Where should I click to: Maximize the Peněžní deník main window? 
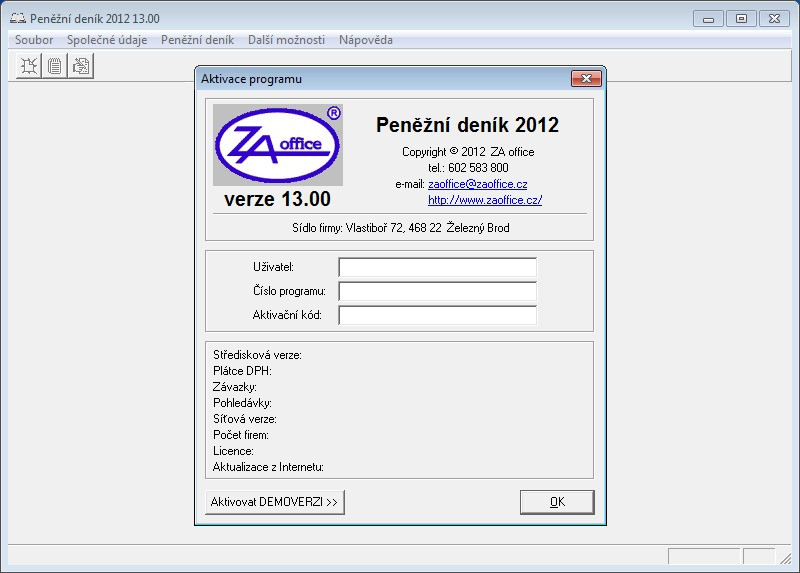point(741,19)
